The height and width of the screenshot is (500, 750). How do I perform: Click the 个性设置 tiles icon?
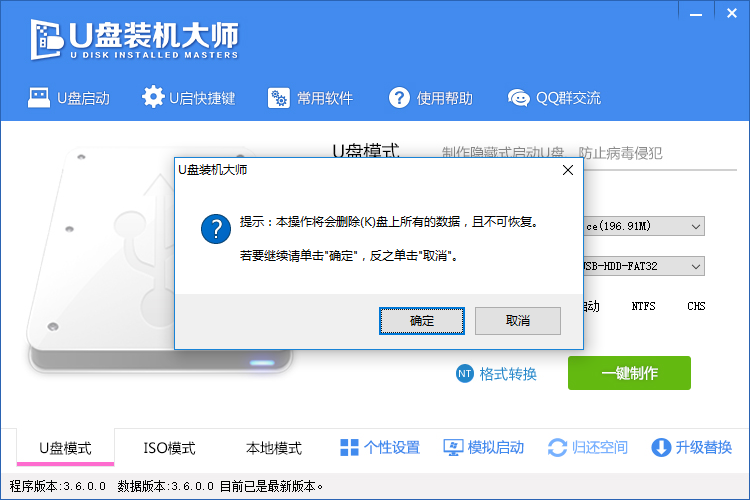click(x=349, y=448)
